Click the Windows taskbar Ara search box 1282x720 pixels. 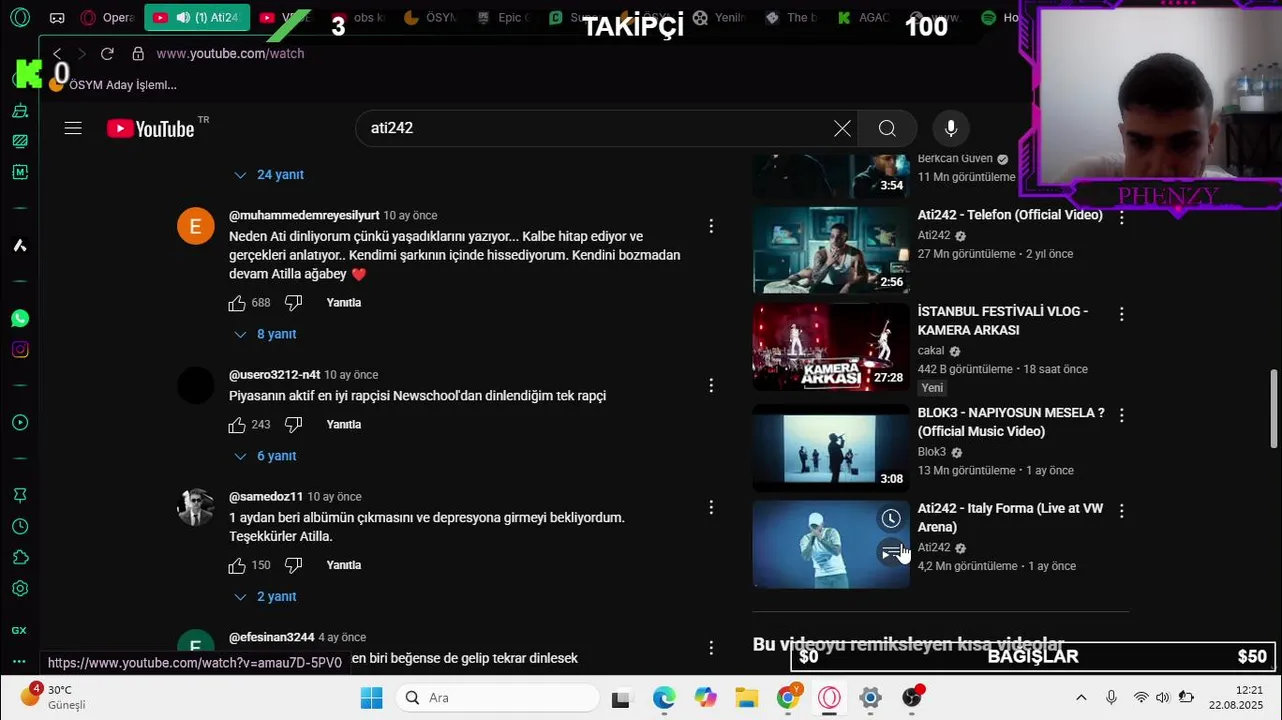pyautogui.click(x=496, y=698)
